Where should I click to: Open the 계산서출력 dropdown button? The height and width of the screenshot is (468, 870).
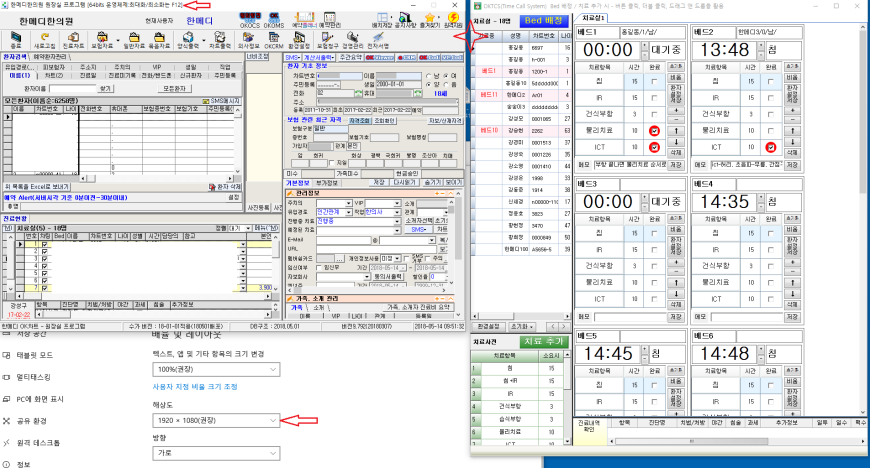(x=318, y=57)
